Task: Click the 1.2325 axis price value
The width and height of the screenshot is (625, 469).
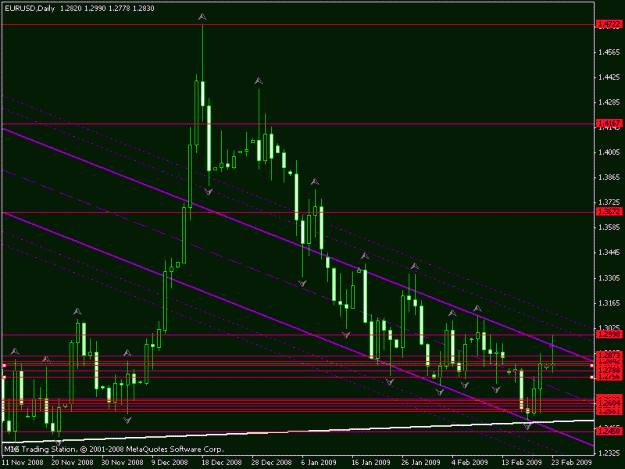Action: [x=610, y=453]
